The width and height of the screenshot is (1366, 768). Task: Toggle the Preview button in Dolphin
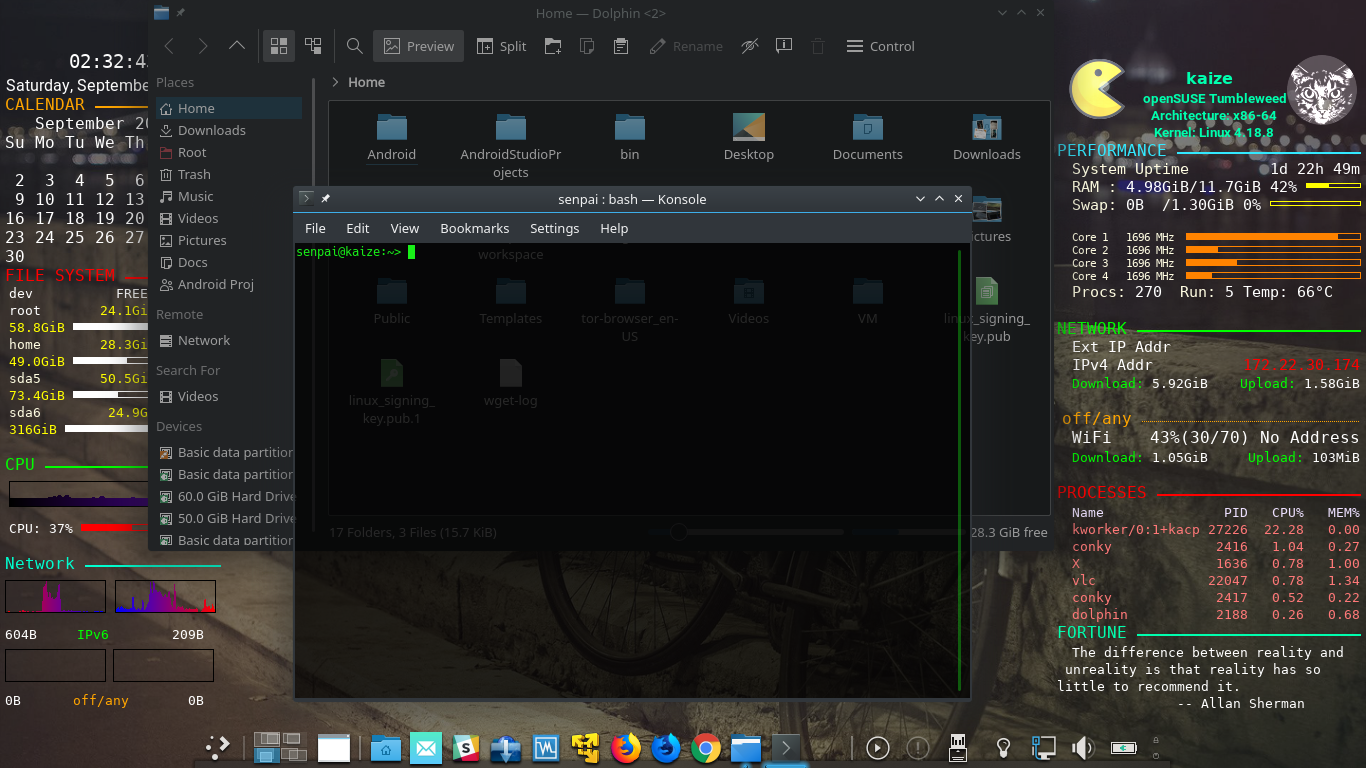click(x=418, y=46)
